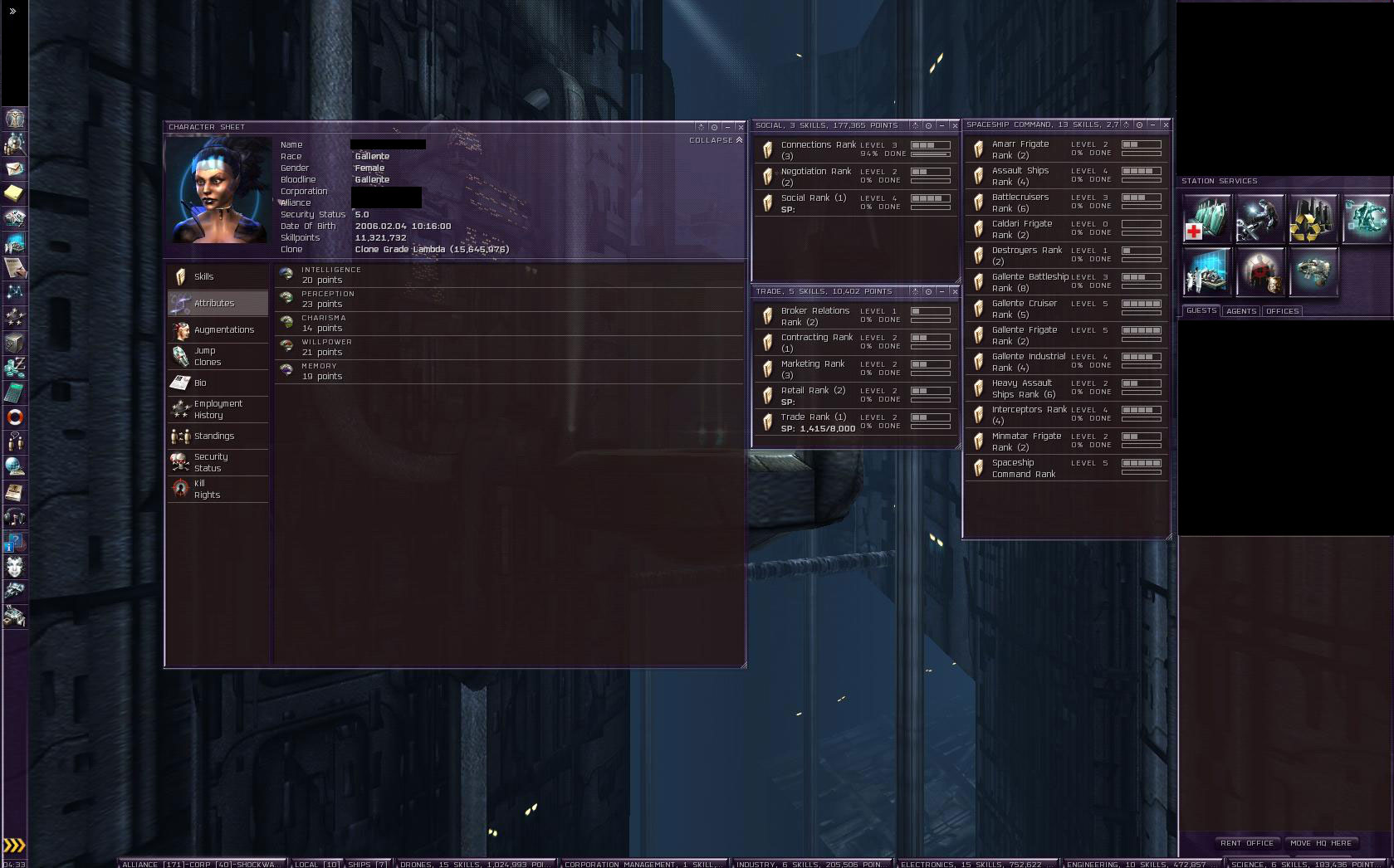Select Attributes in the character sheet list
The image size is (1394, 868).
click(x=218, y=303)
